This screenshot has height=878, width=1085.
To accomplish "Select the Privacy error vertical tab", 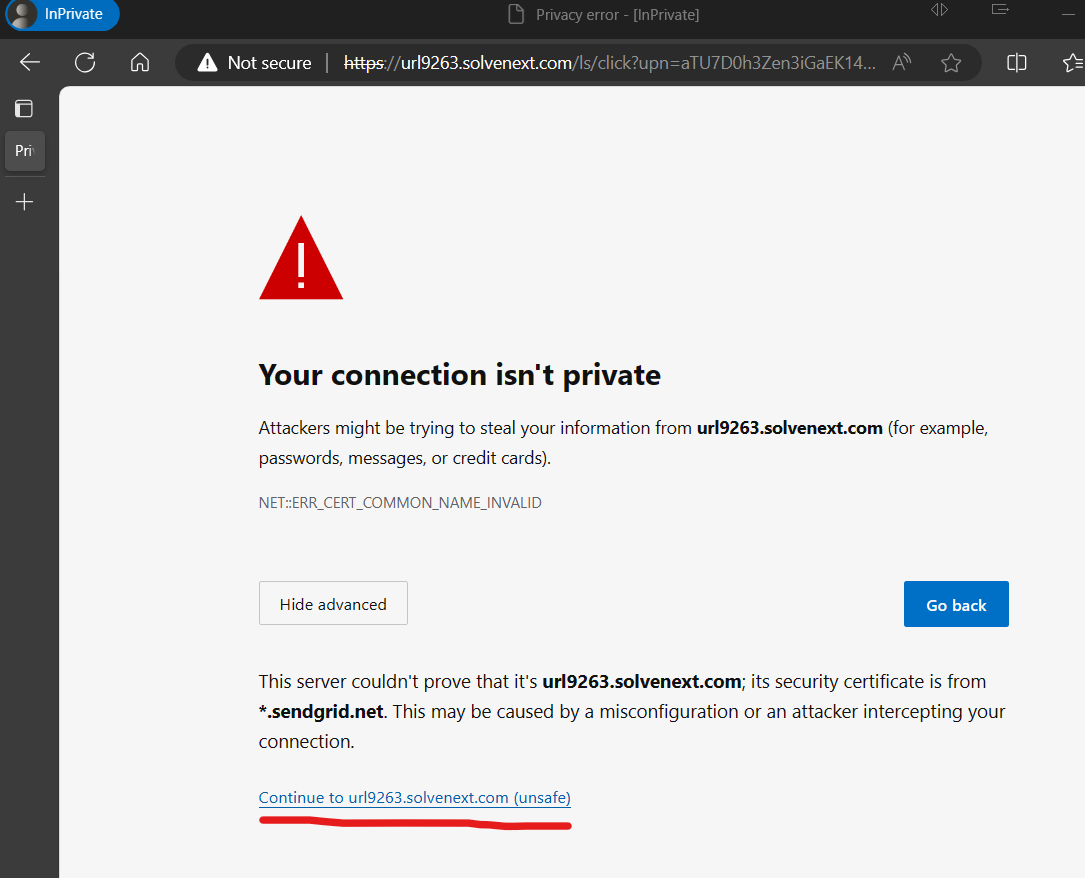I will click(25, 151).
